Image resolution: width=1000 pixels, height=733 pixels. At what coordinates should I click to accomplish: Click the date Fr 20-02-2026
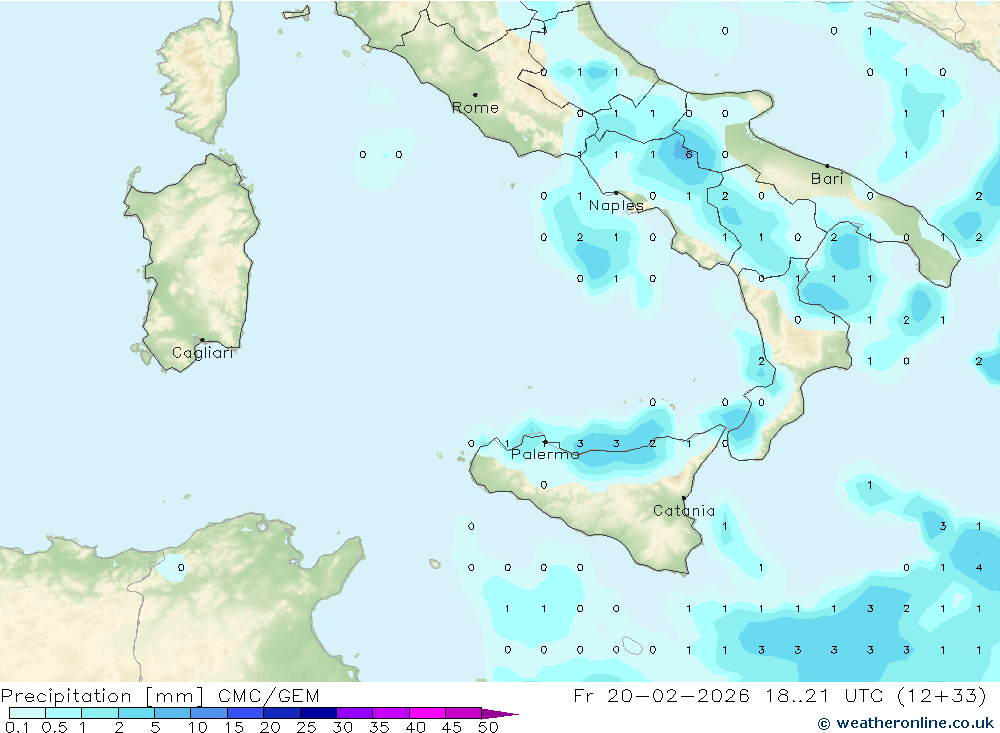pos(661,695)
